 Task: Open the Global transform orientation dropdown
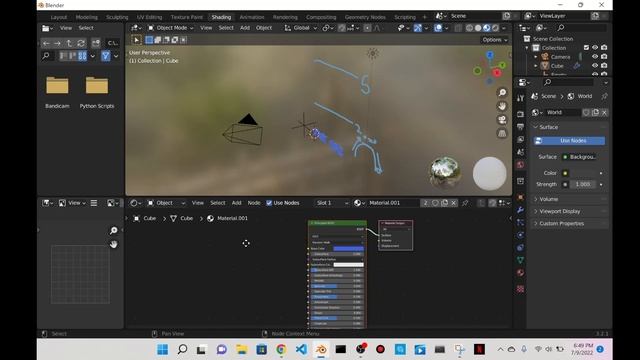(x=301, y=28)
